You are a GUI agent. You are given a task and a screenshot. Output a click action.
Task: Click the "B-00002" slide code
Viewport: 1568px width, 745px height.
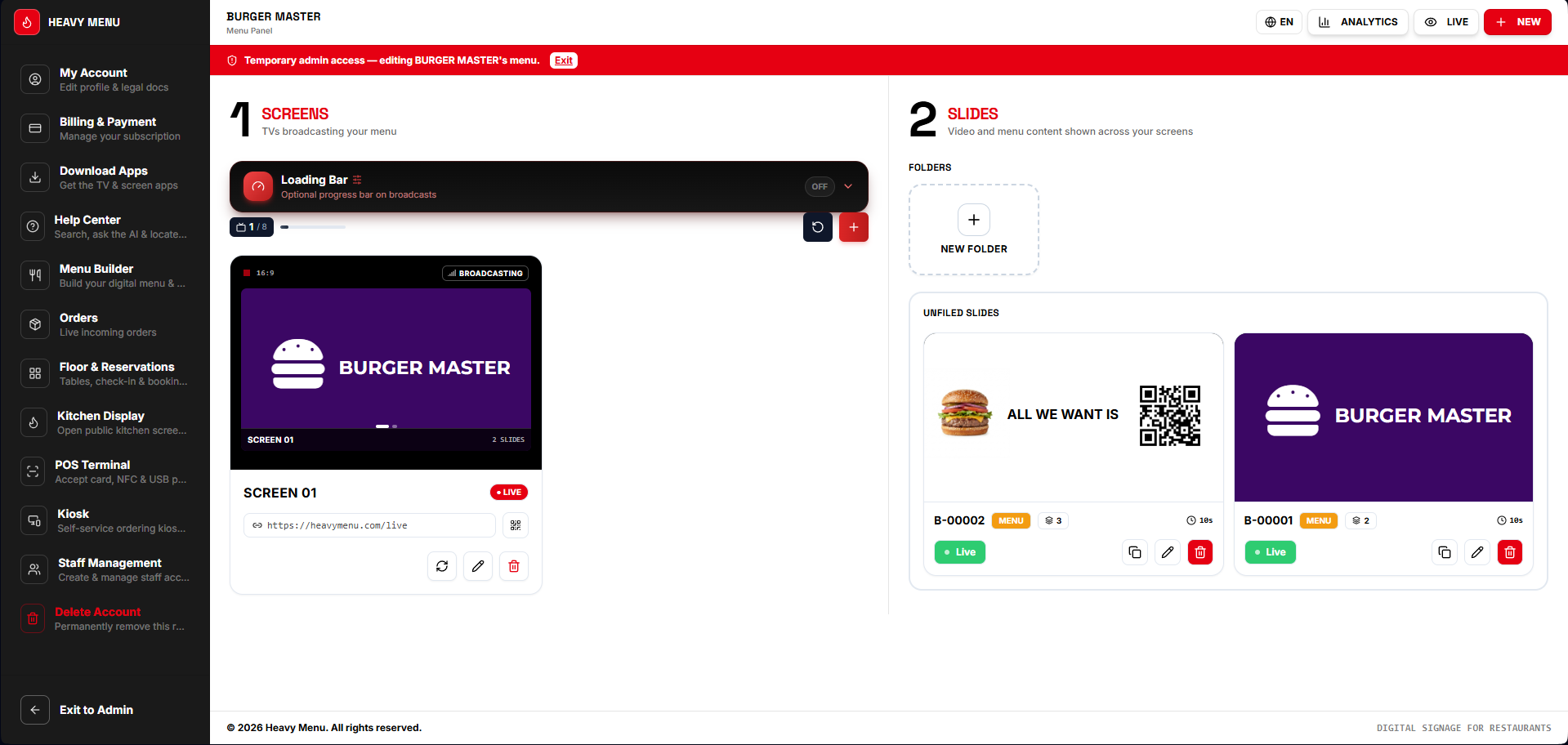pyautogui.click(x=959, y=520)
